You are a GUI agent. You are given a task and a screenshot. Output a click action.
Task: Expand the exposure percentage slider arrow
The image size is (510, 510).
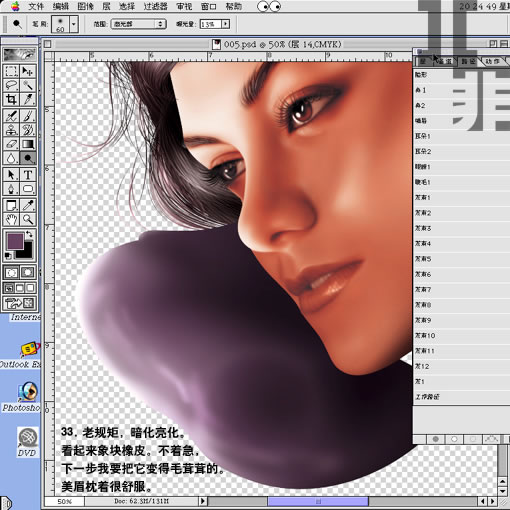click(226, 24)
